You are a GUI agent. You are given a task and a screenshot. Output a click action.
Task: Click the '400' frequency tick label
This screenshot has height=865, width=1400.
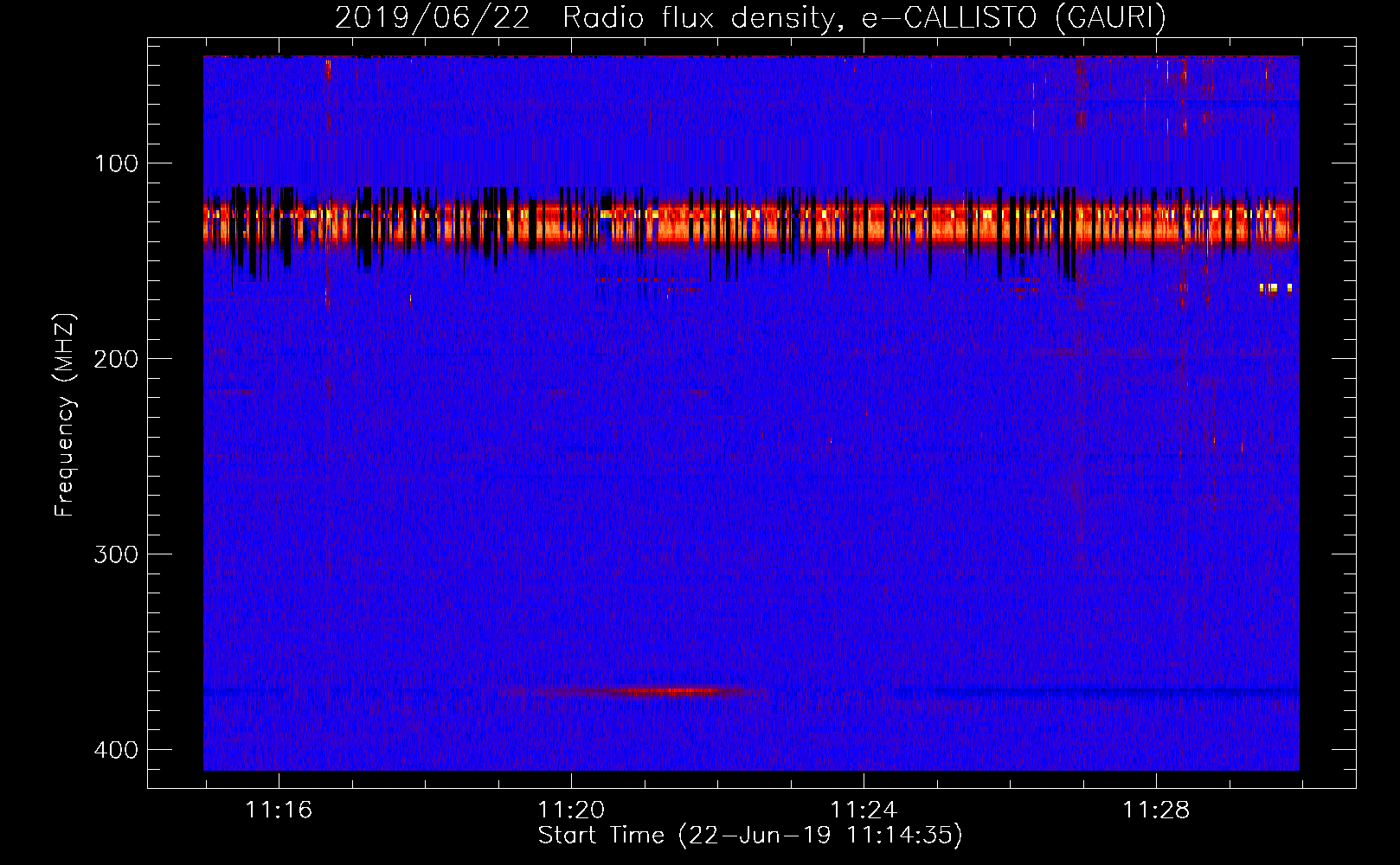116,749
